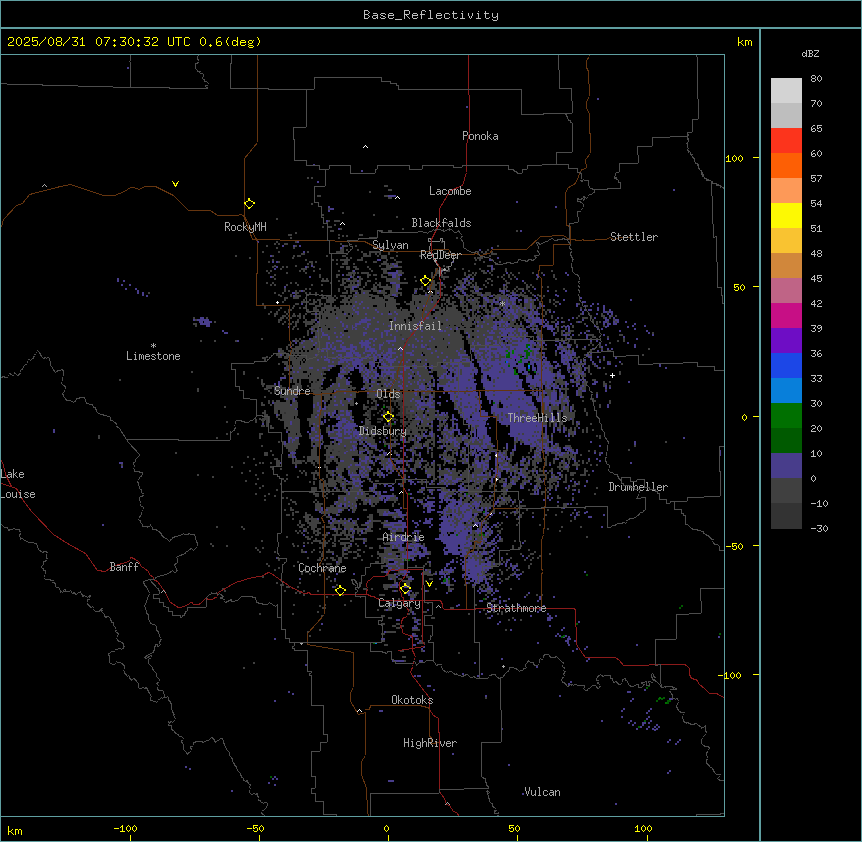
Task: Click the Sylvan label
Action: [390, 245]
